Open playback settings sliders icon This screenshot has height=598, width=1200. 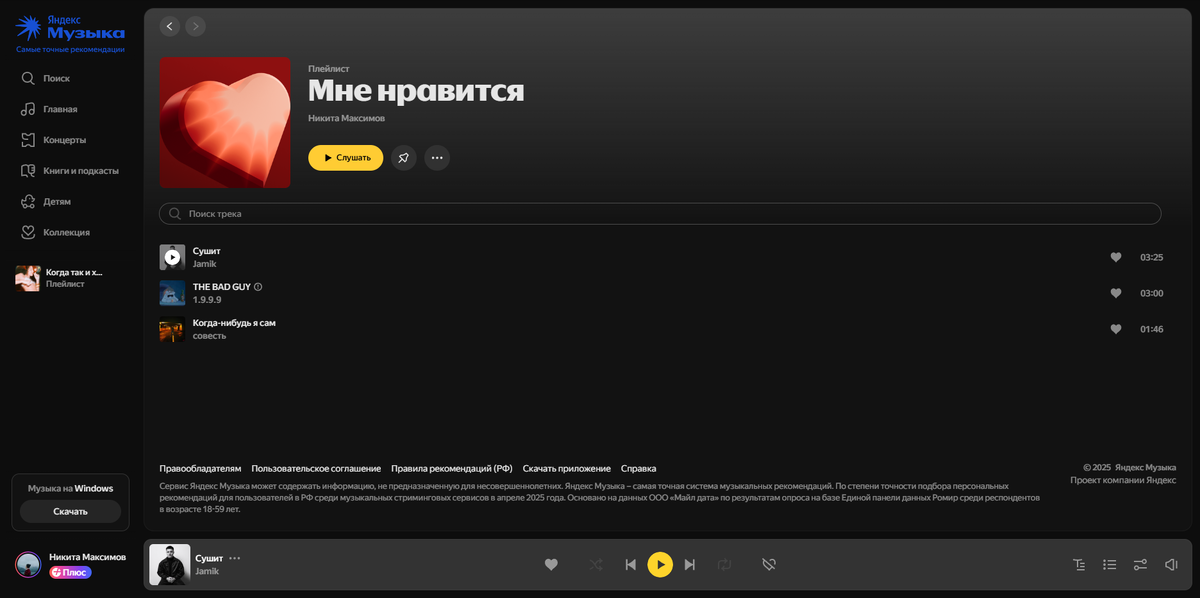pyautogui.click(x=1140, y=564)
